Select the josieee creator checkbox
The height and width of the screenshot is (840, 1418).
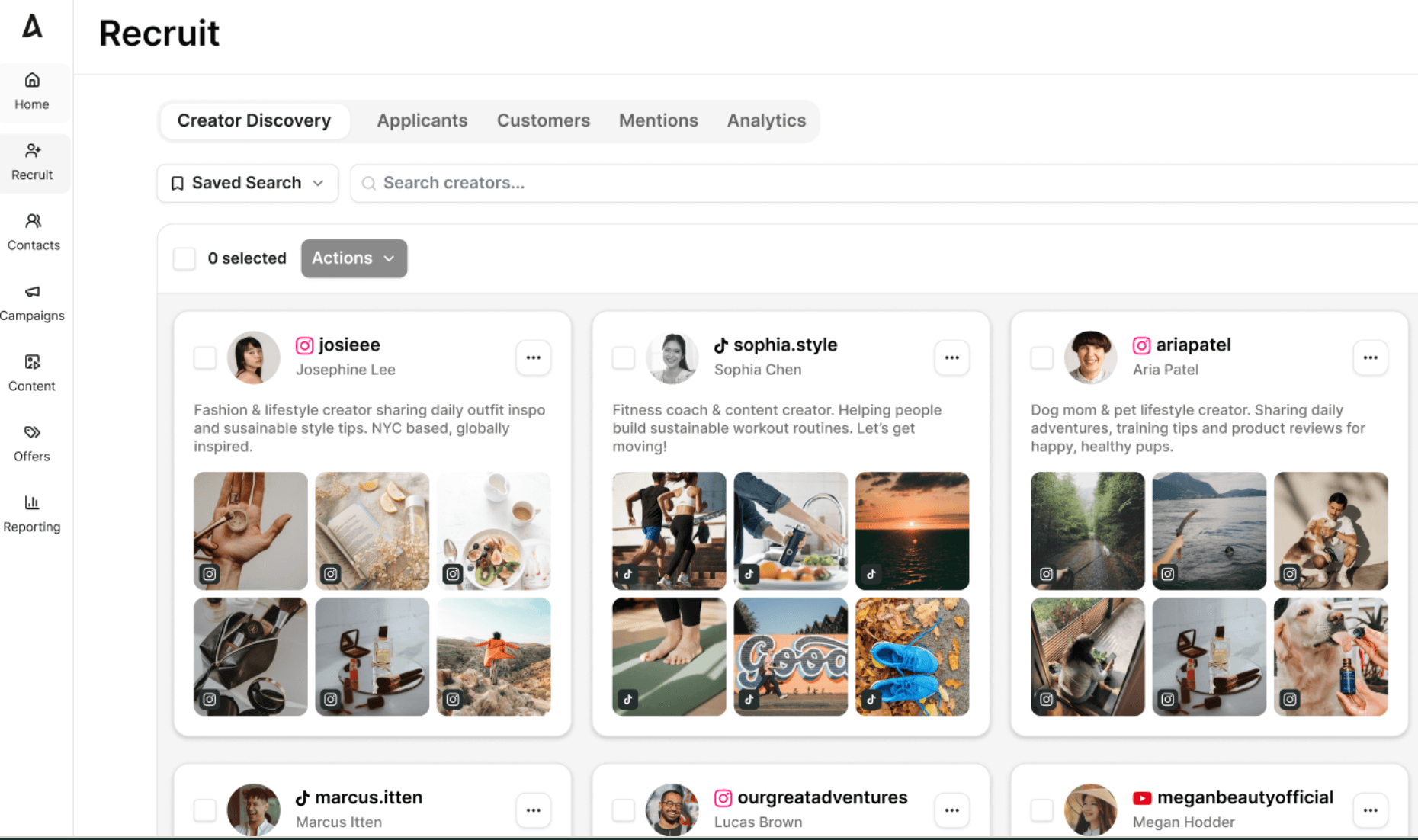(x=205, y=357)
